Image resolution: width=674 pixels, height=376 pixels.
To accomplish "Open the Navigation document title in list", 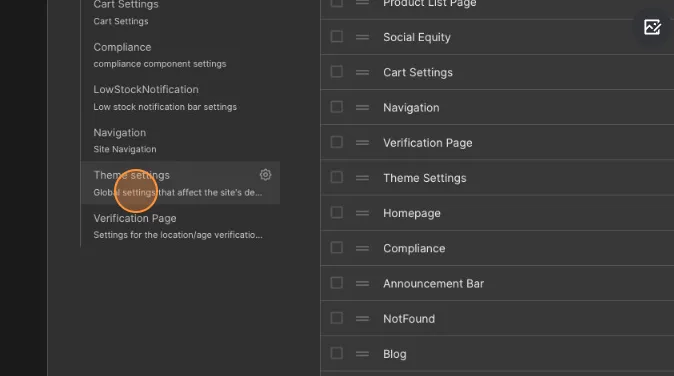I will (411, 108).
